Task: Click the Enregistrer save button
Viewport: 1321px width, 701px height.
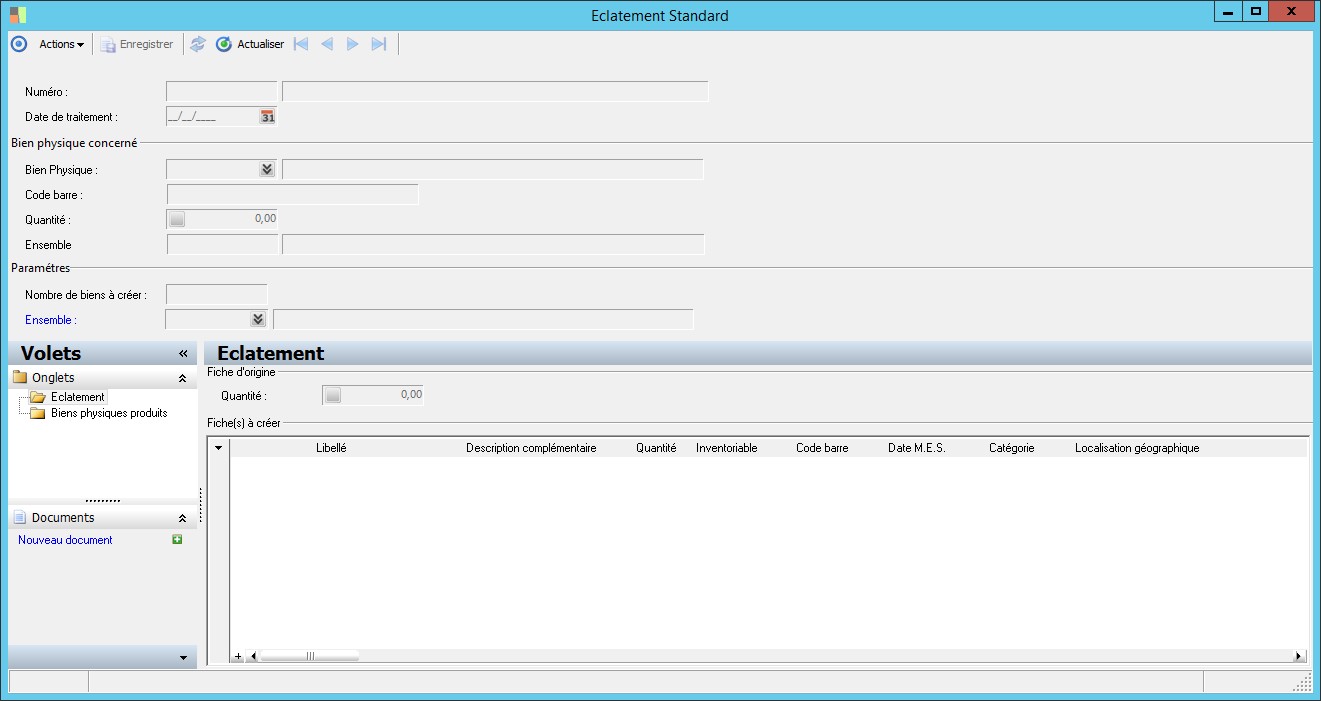Action: 137,44
